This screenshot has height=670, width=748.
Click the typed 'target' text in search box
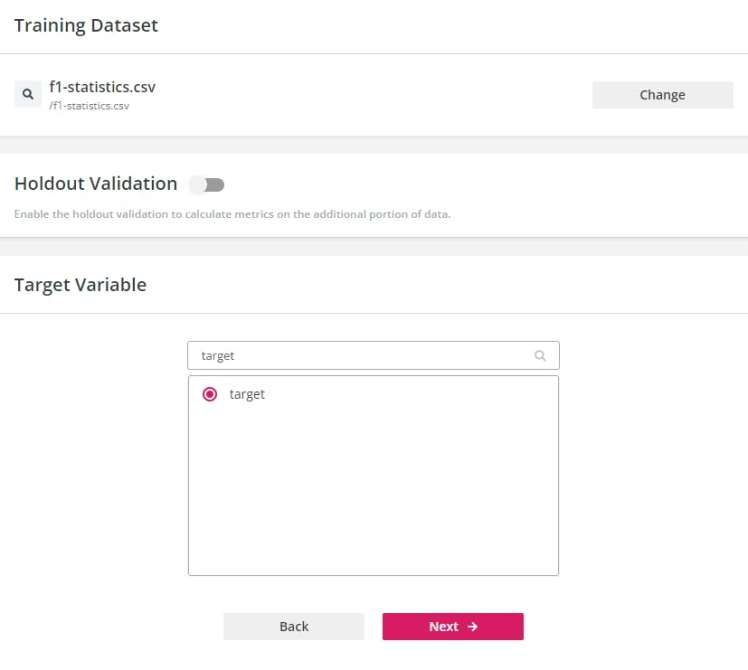(218, 356)
